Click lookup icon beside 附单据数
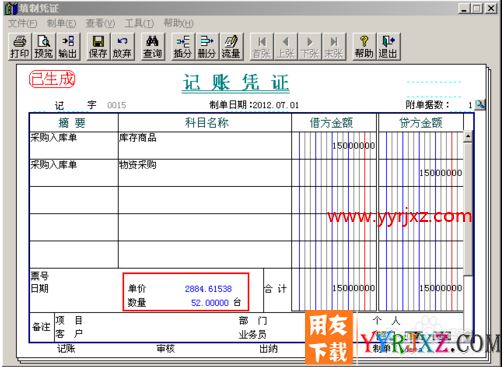Image resolution: width=503 pixels, height=367 pixels. coord(480,105)
